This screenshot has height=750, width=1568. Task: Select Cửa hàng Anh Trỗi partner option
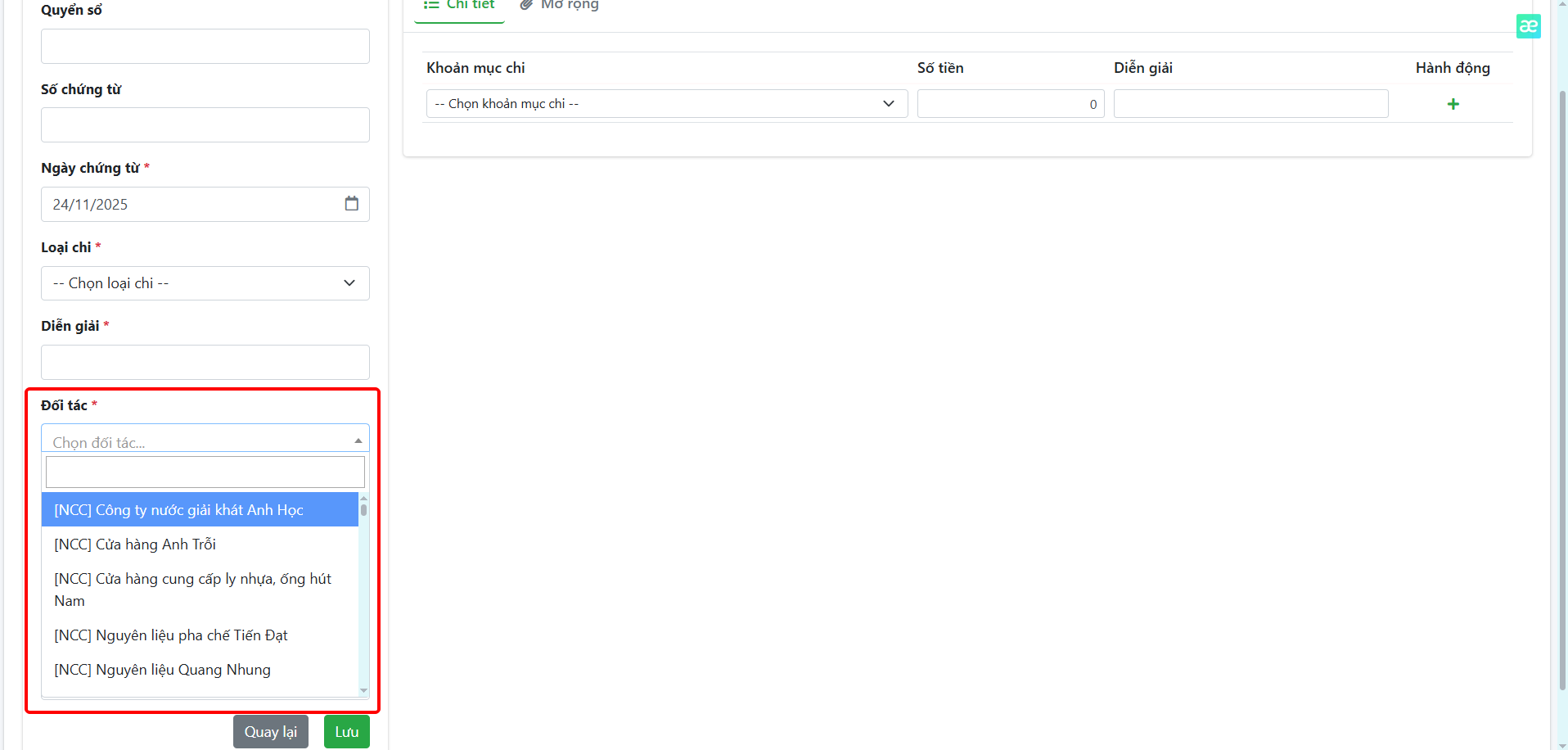click(200, 544)
